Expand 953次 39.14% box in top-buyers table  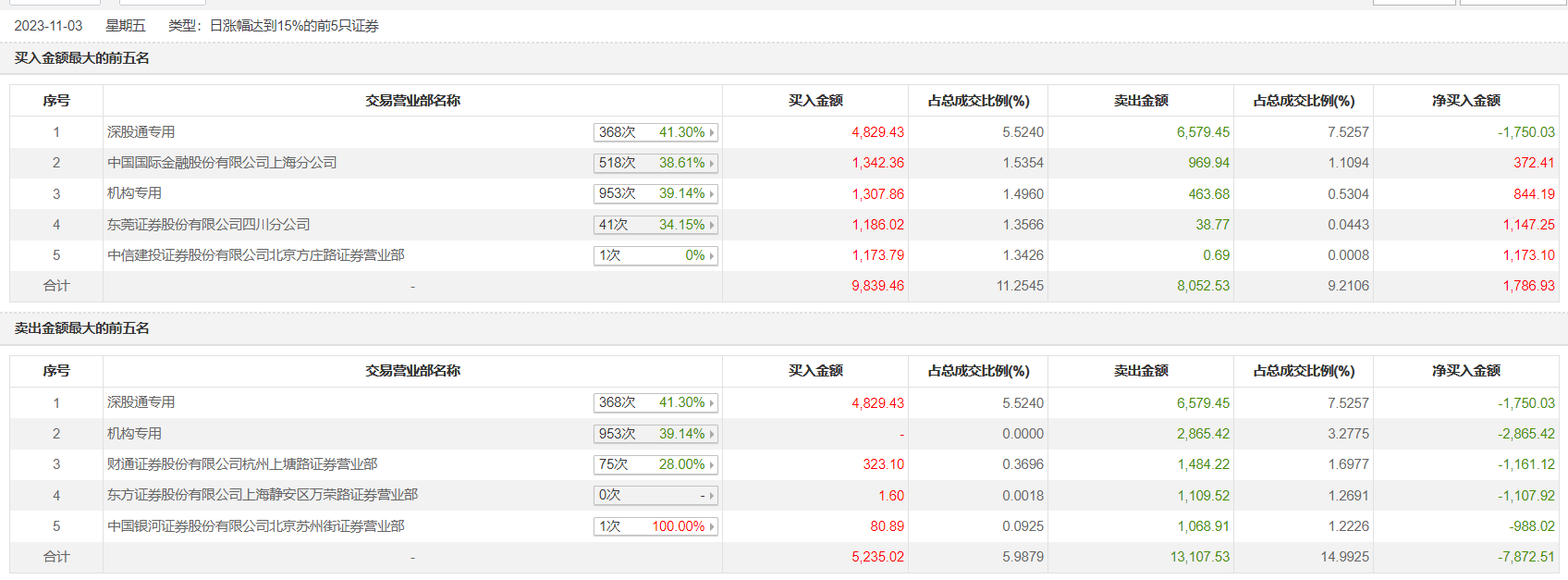[x=655, y=193]
